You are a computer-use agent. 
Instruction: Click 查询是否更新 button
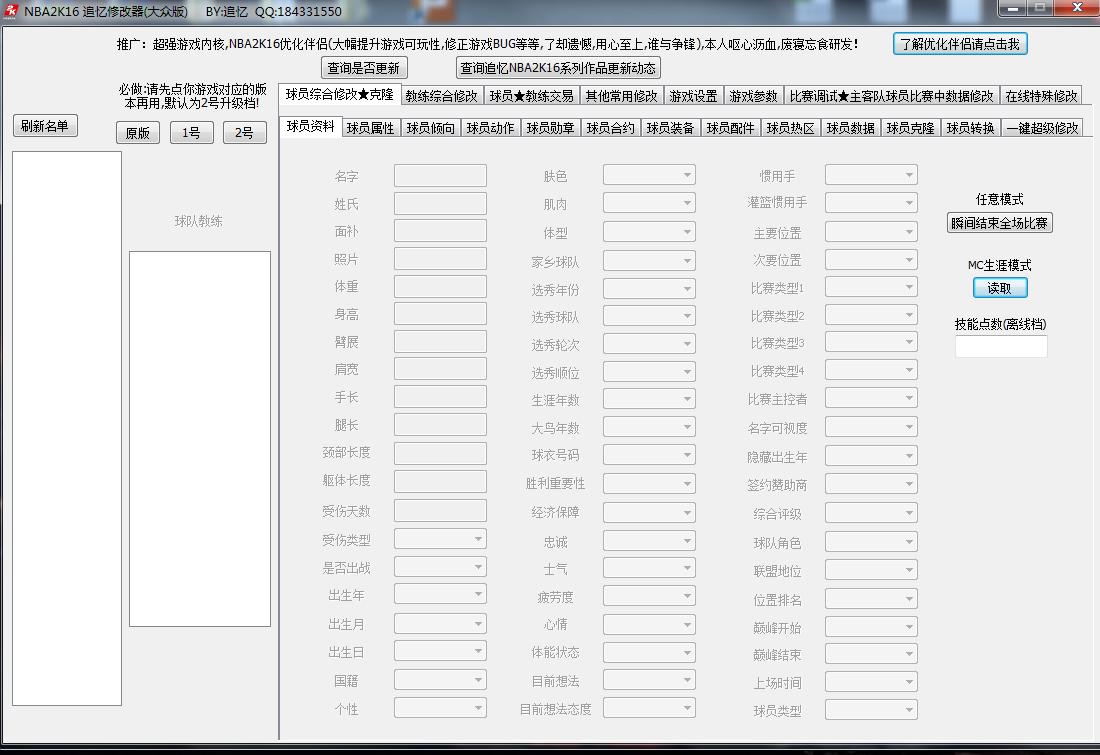point(363,68)
